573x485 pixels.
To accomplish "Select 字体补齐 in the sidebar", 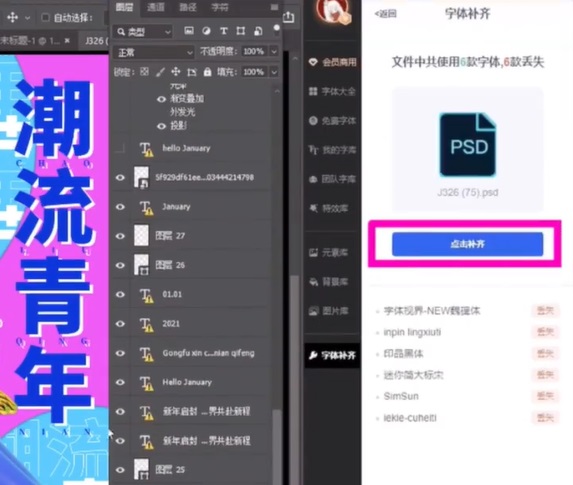I will click(333, 355).
